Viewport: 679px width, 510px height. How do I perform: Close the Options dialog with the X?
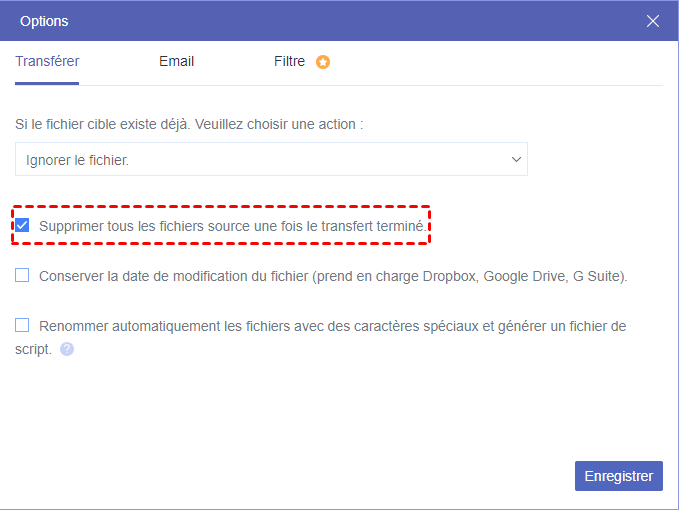click(x=653, y=21)
